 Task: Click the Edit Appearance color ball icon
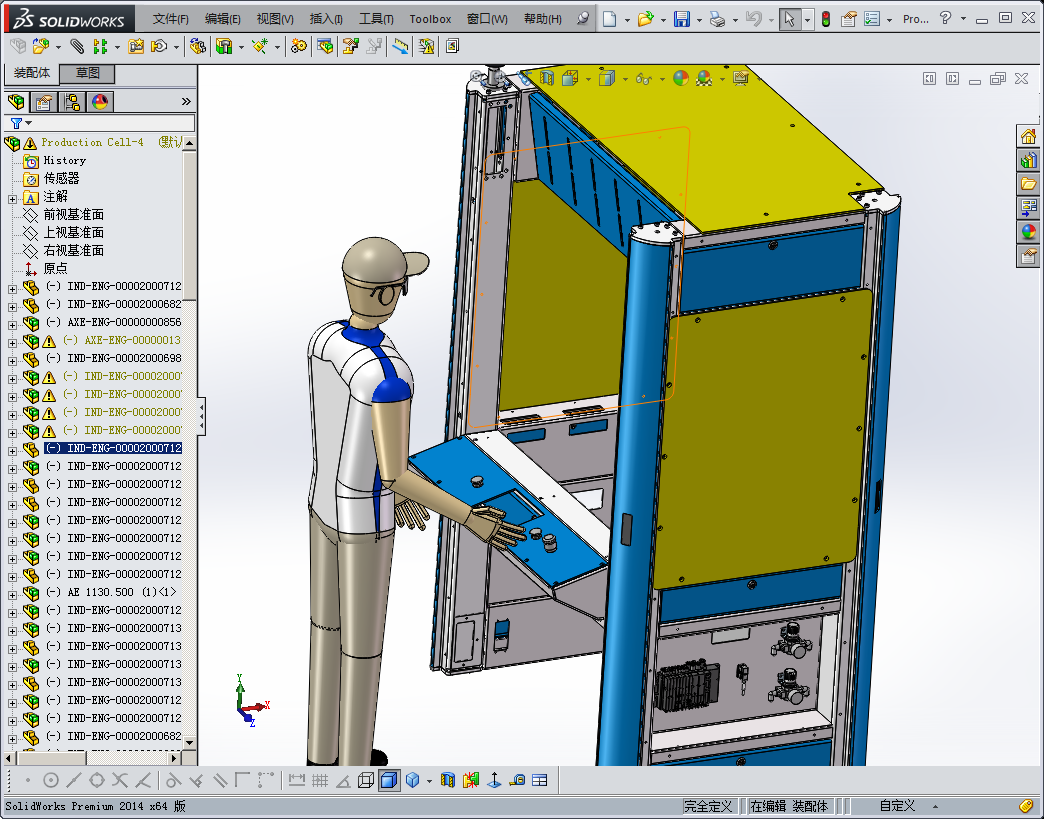tap(680, 79)
